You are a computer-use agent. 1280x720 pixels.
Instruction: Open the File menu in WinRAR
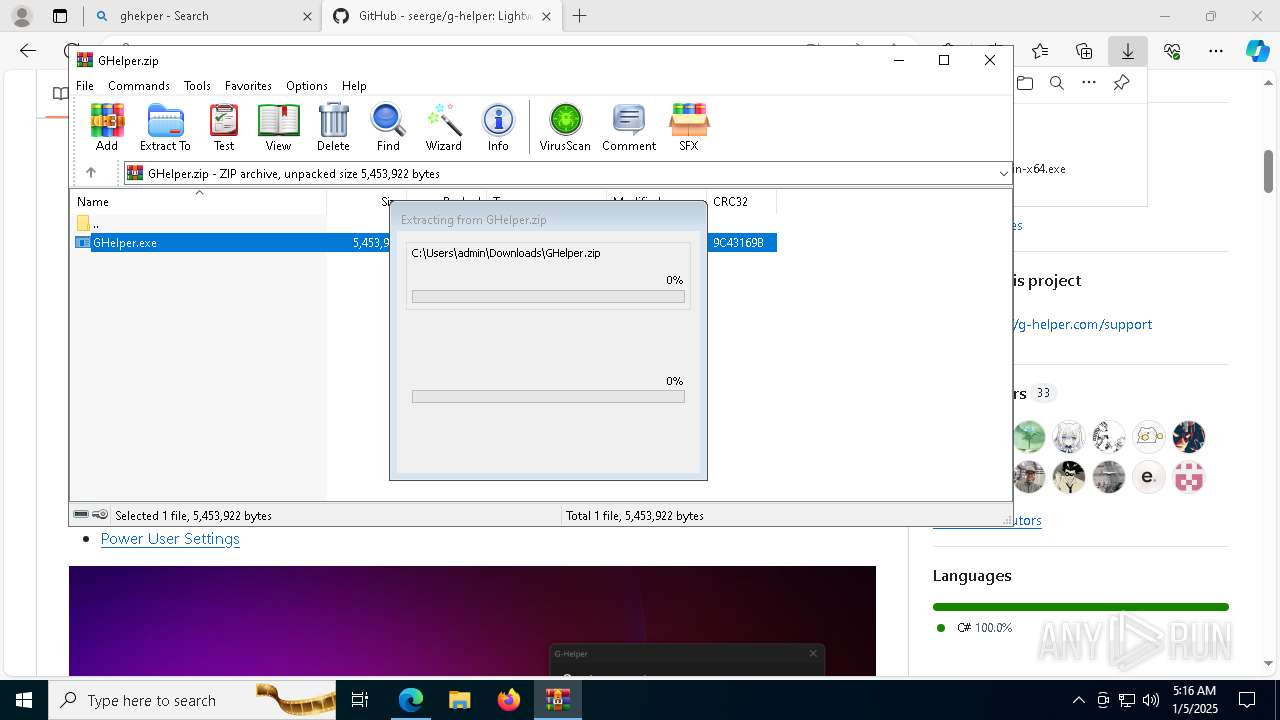pos(85,86)
